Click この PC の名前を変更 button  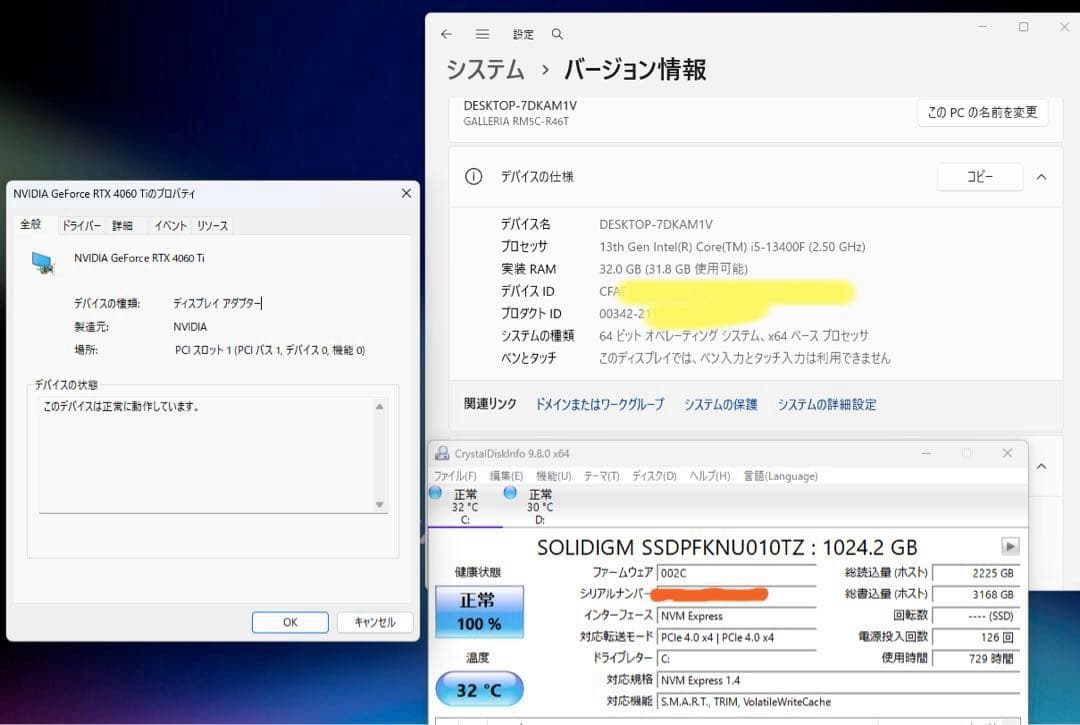tap(982, 112)
